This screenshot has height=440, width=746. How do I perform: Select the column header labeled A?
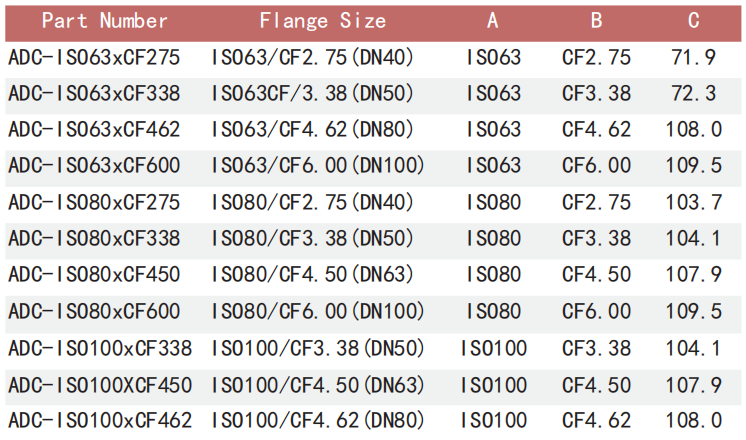coord(493,21)
